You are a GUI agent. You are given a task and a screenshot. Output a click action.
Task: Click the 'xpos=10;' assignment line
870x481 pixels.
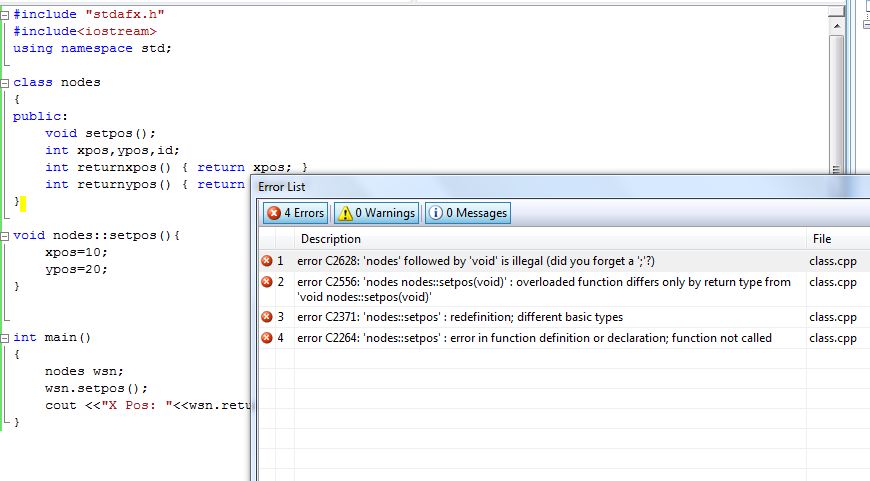click(x=77, y=252)
